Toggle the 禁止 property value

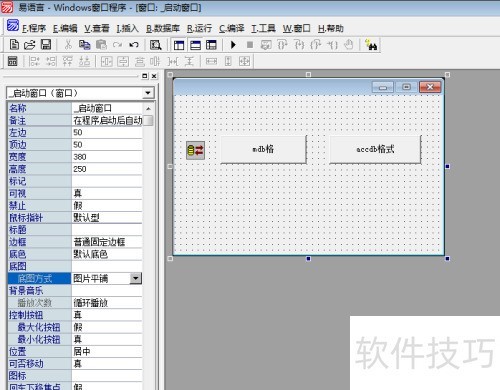[x=107, y=206]
